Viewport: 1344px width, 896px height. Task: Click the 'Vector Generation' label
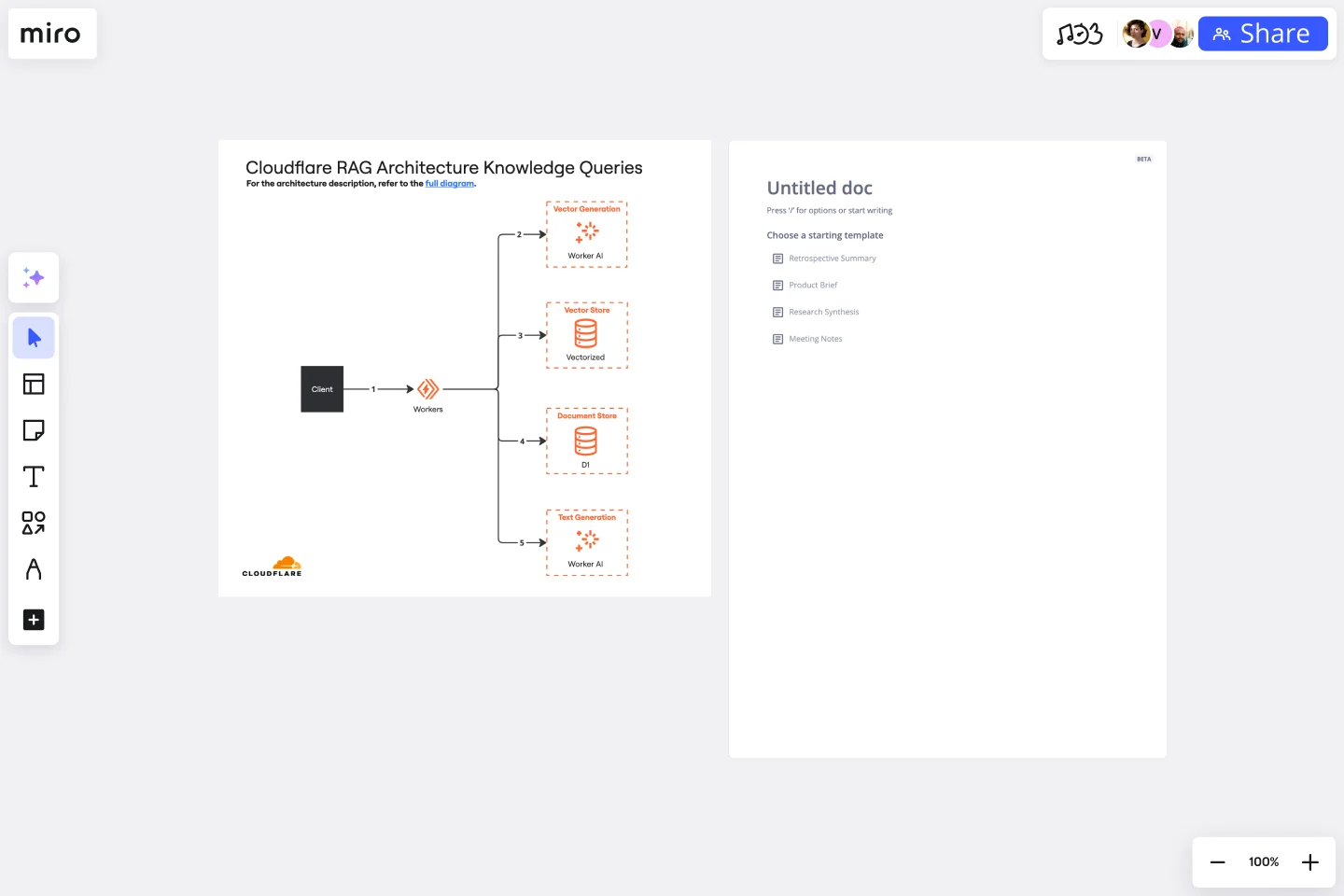point(587,209)
